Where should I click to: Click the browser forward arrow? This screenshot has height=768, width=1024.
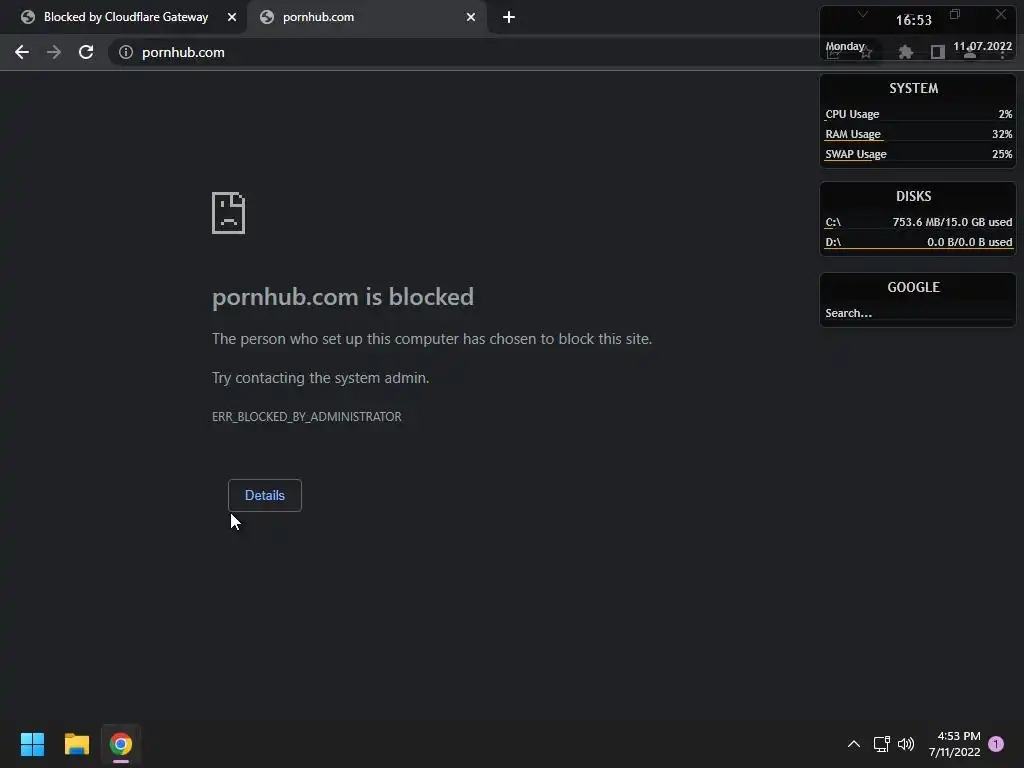pyautogui.click(x=54, y=52)
